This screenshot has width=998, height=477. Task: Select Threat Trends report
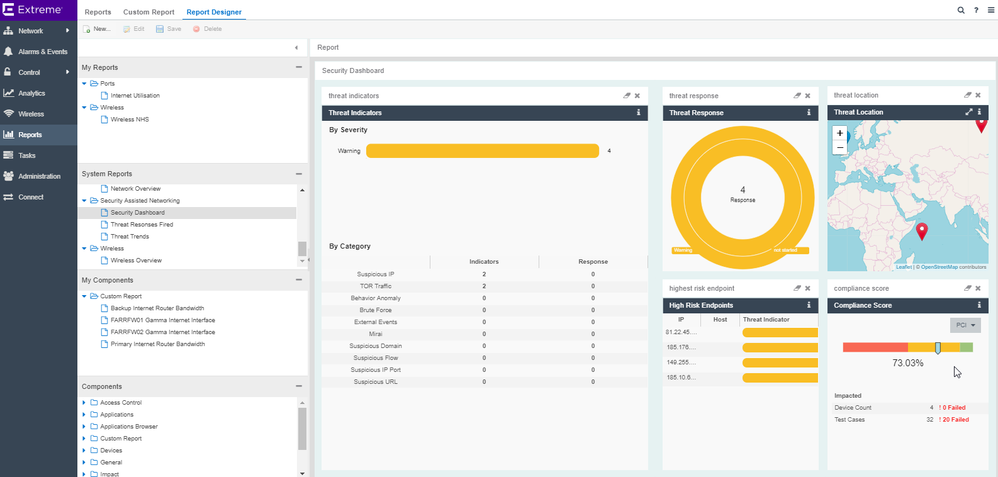[130, 236]
